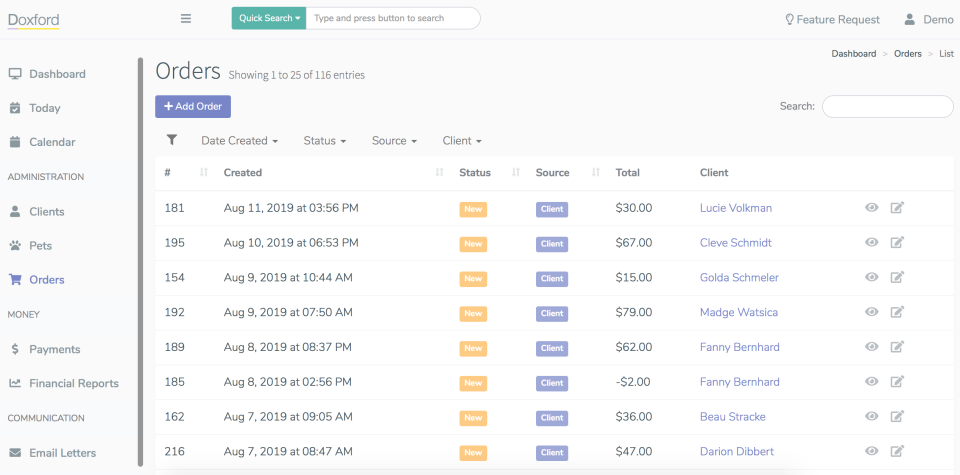Click the edit icon for order 195
The image size is (960, 475).
pyautogui.click(x=897, y=243)
